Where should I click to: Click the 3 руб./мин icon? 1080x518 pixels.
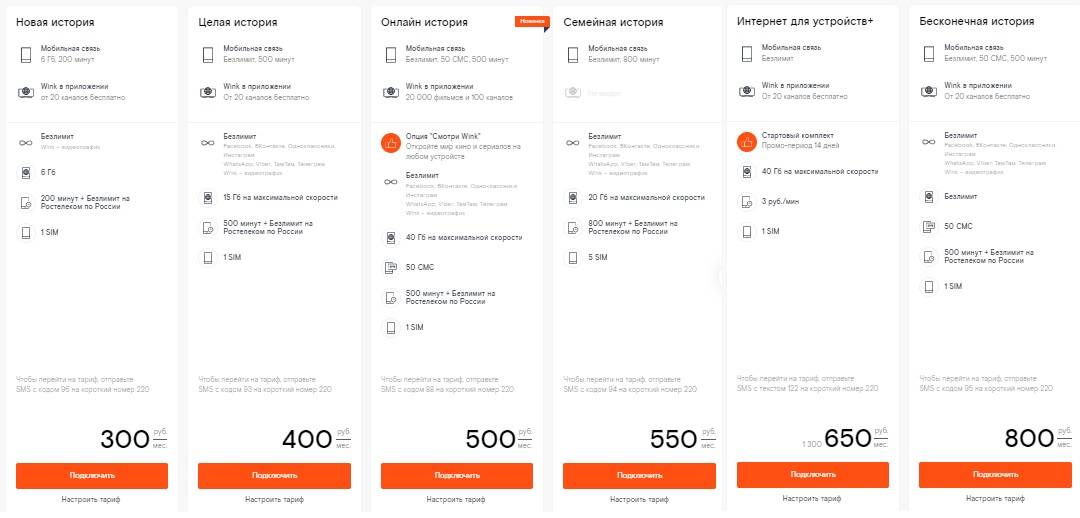[x=745, y=202]
